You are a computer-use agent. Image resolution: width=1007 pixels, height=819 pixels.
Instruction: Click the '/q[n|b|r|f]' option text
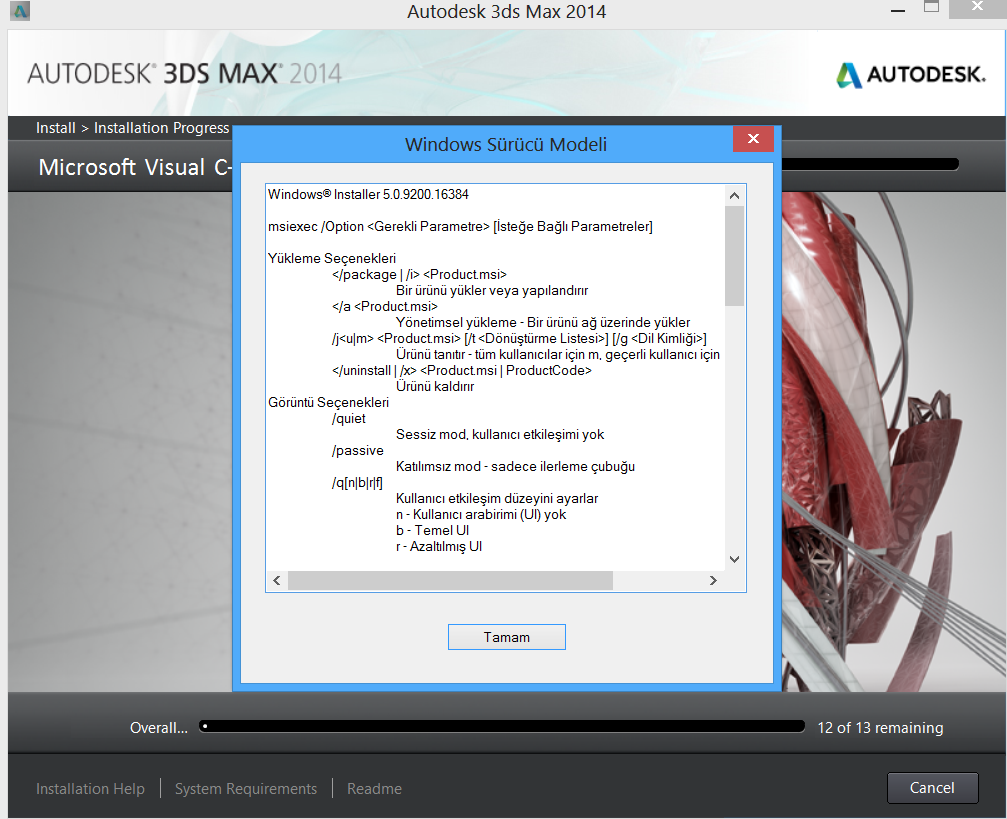[357, 482]
